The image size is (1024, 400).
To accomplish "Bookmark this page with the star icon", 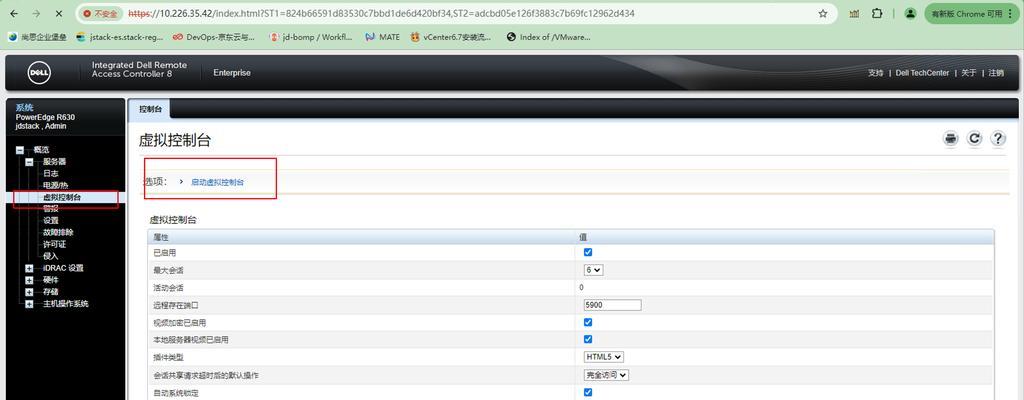I will [823, 13].
